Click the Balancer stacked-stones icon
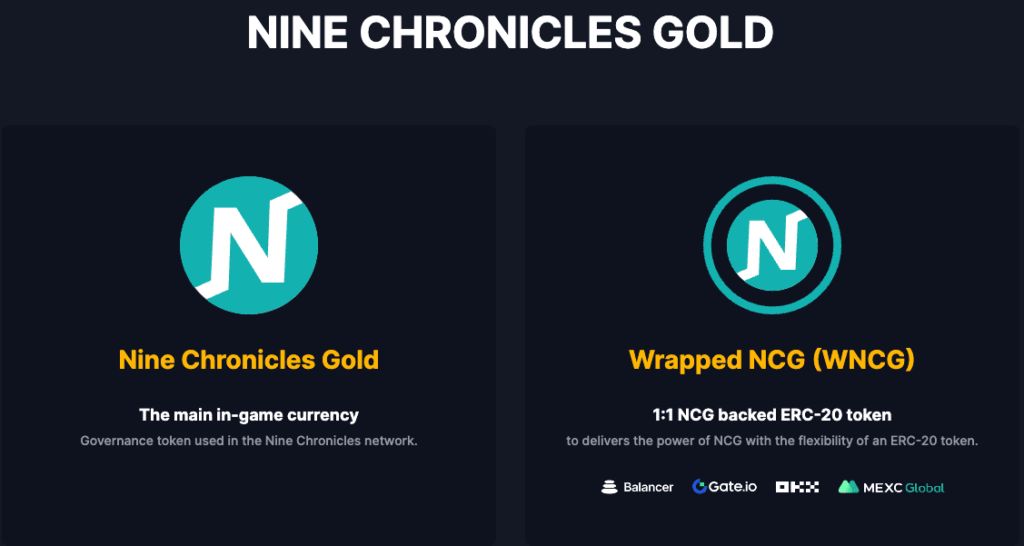The image size is (1024, 546). (x=609, y=487)
